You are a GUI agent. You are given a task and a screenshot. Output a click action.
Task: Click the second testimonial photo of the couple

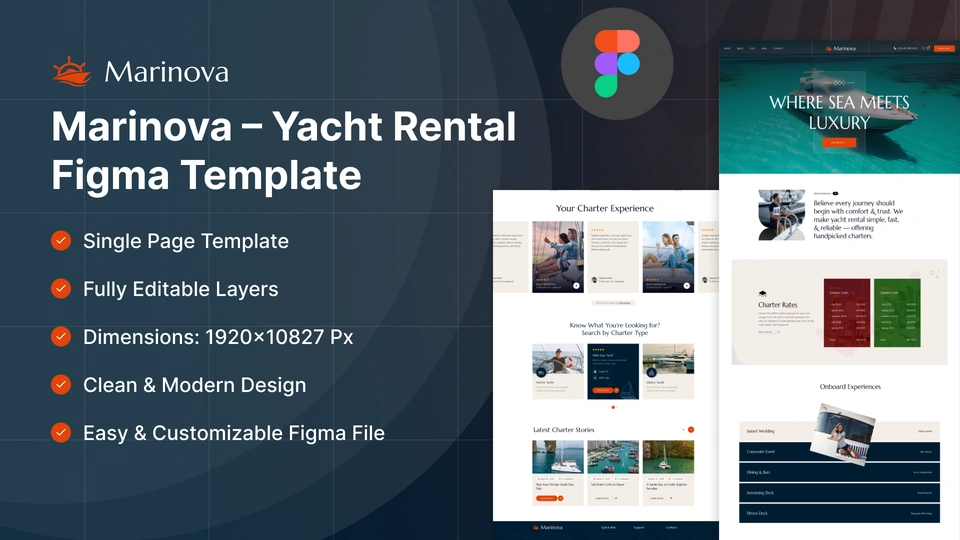click(668, 257)
